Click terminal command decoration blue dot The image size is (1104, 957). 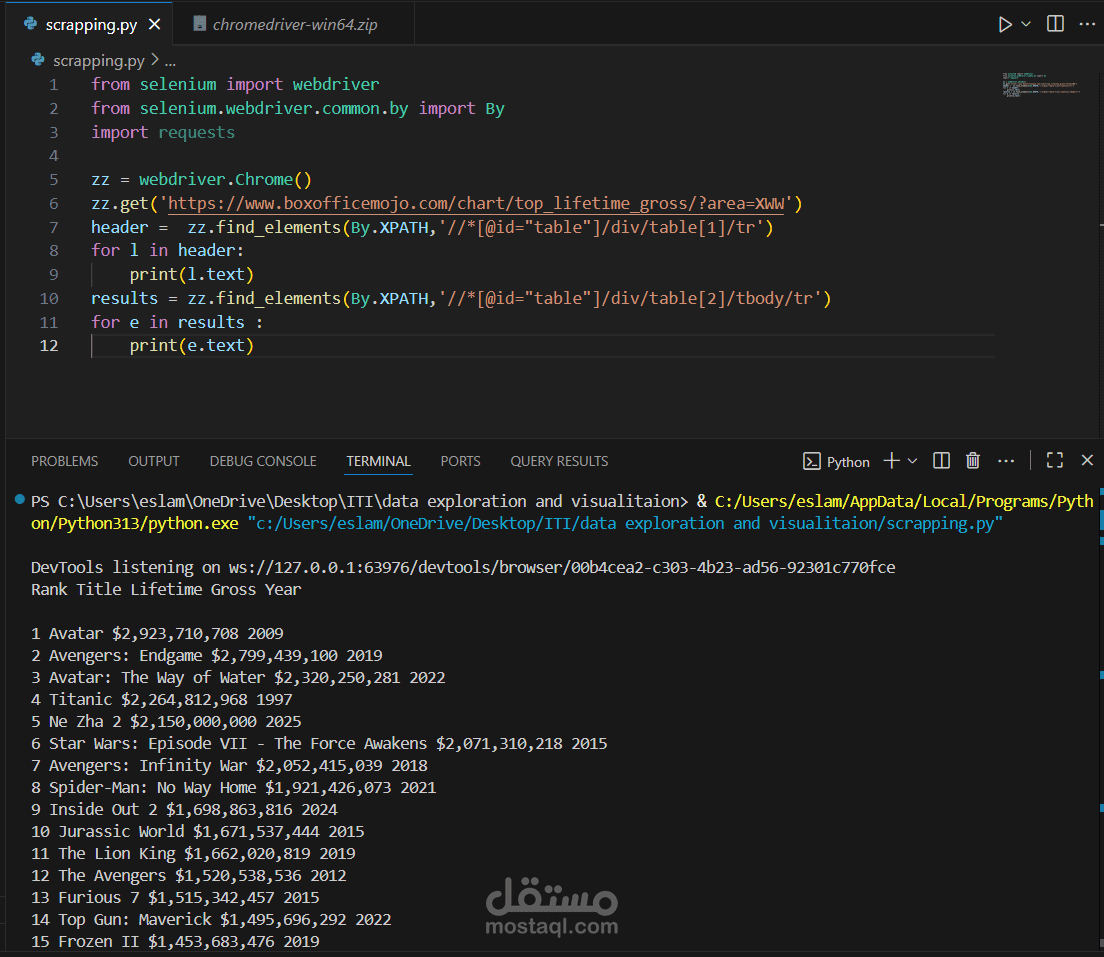(x=19, y=500)
